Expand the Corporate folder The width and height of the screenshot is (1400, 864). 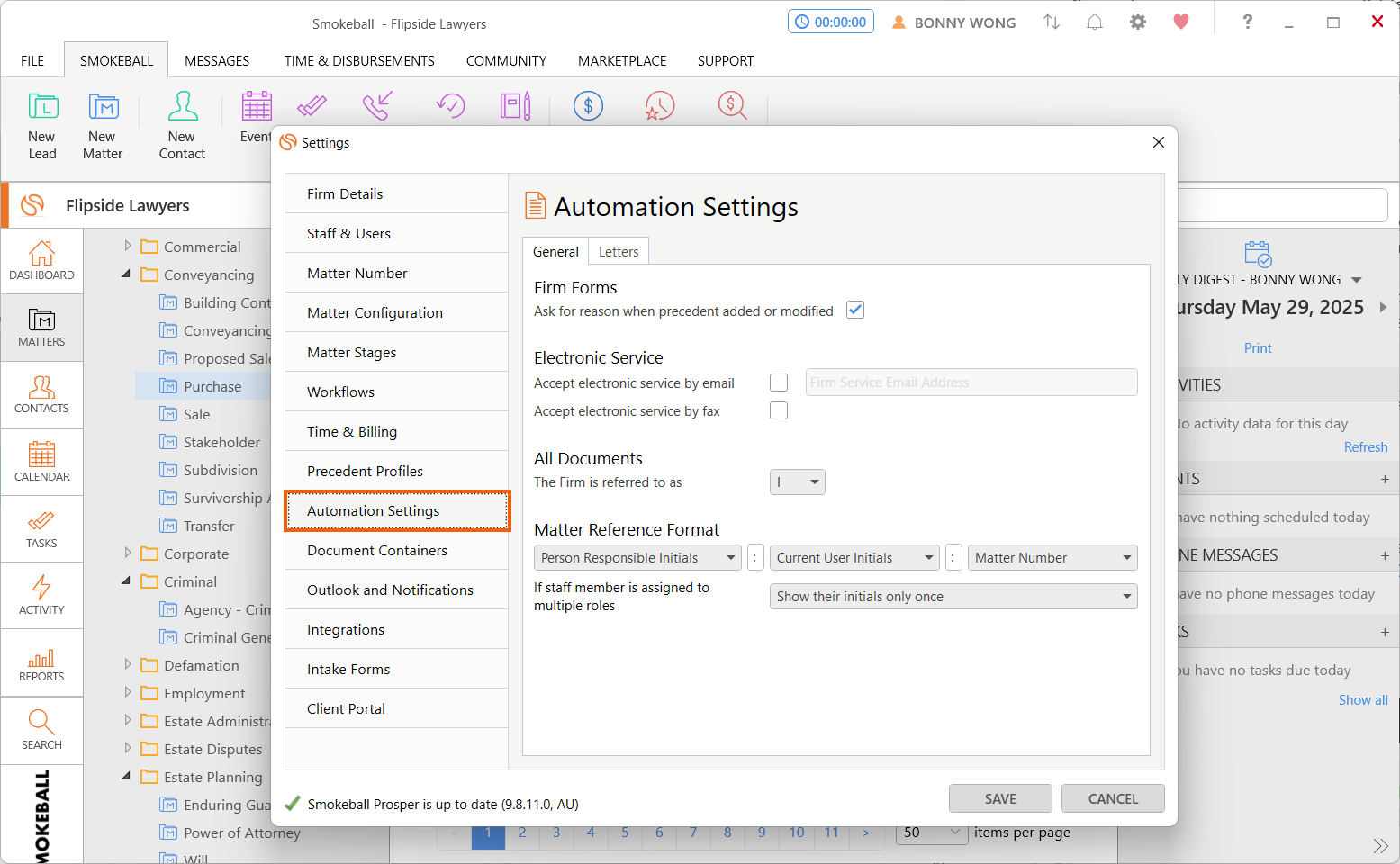(x=127, y=553)
